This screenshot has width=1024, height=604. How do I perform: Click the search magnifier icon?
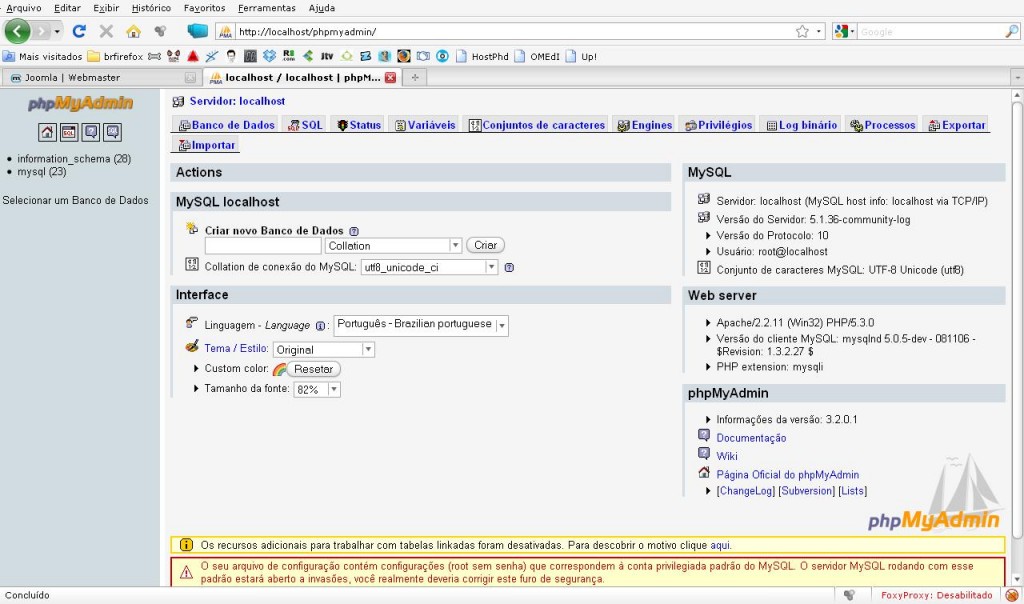point(1011,31)
